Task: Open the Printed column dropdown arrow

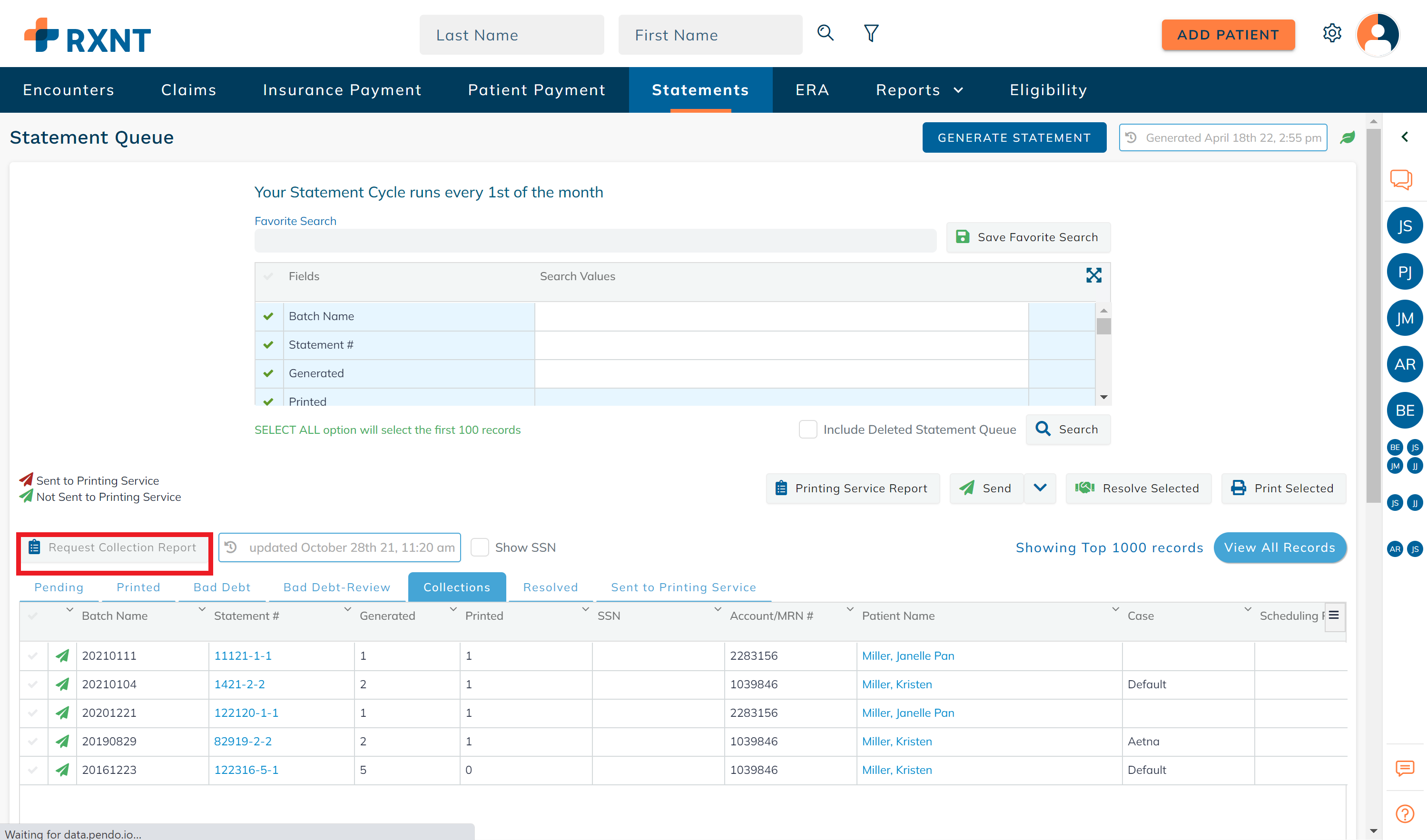Action: (x=585, y=609)
